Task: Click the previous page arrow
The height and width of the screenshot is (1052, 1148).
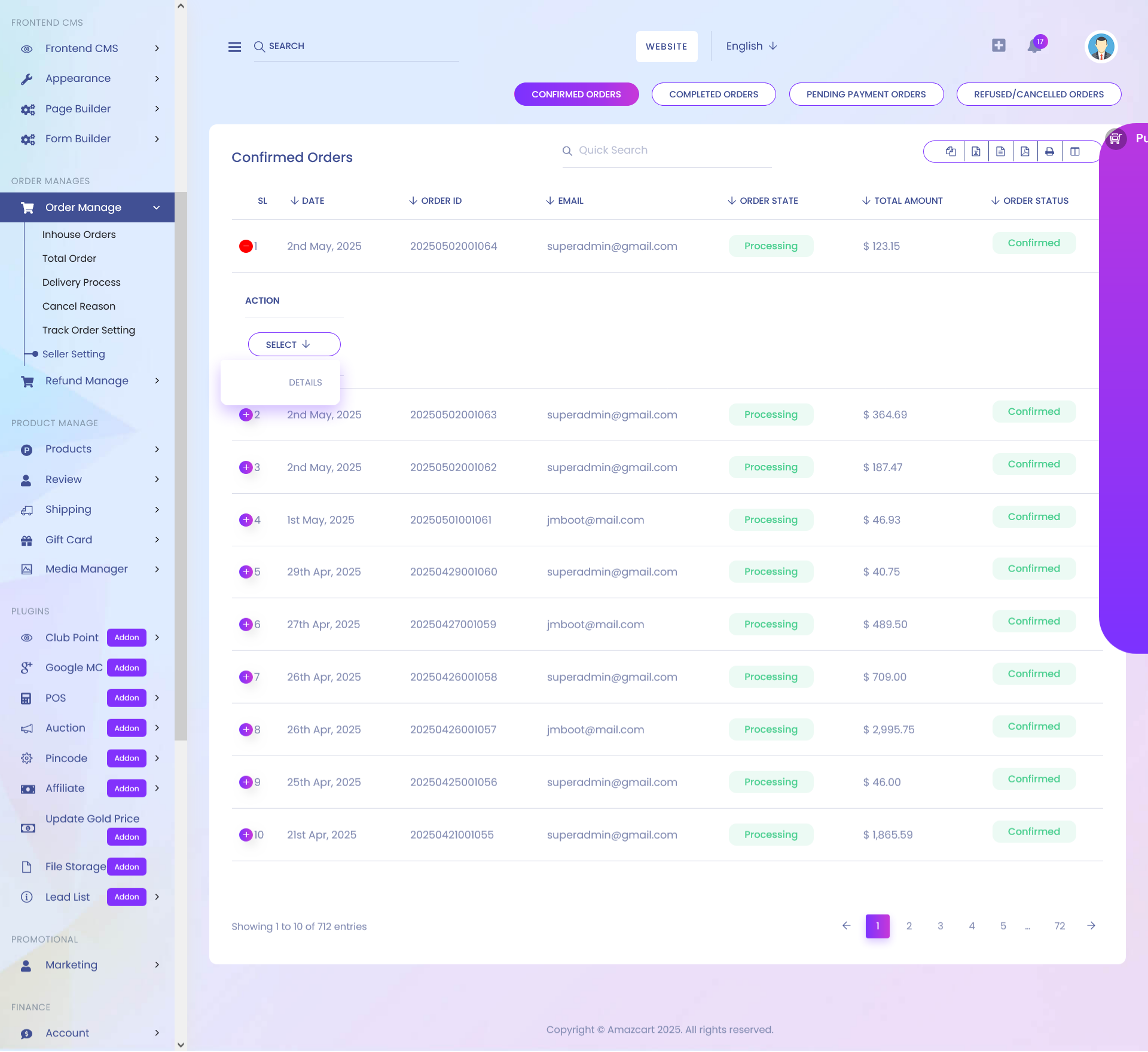Action: coord(846,926)
